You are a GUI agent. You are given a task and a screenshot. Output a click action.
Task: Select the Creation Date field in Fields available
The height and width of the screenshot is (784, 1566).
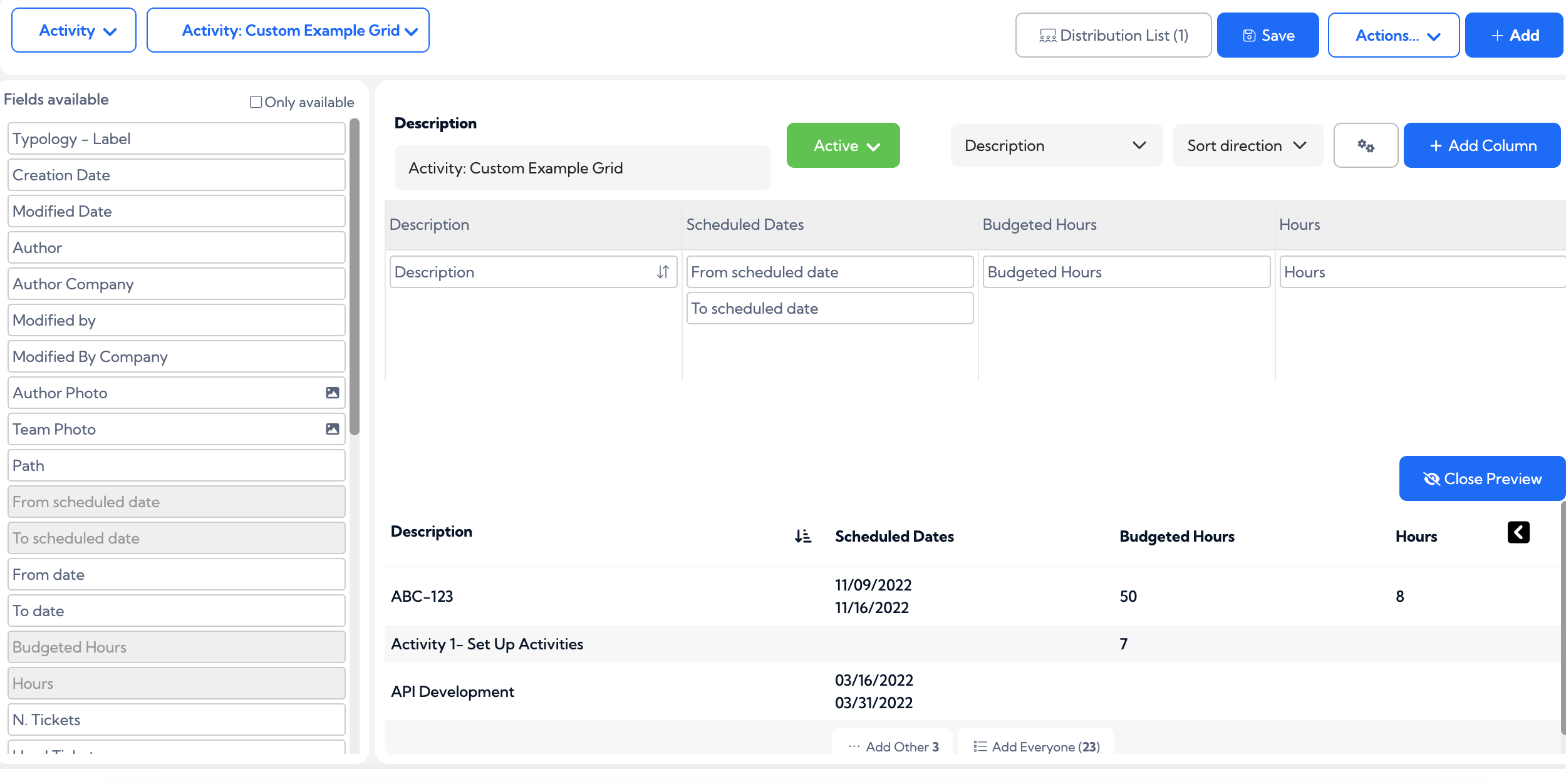tap(176, 175)
